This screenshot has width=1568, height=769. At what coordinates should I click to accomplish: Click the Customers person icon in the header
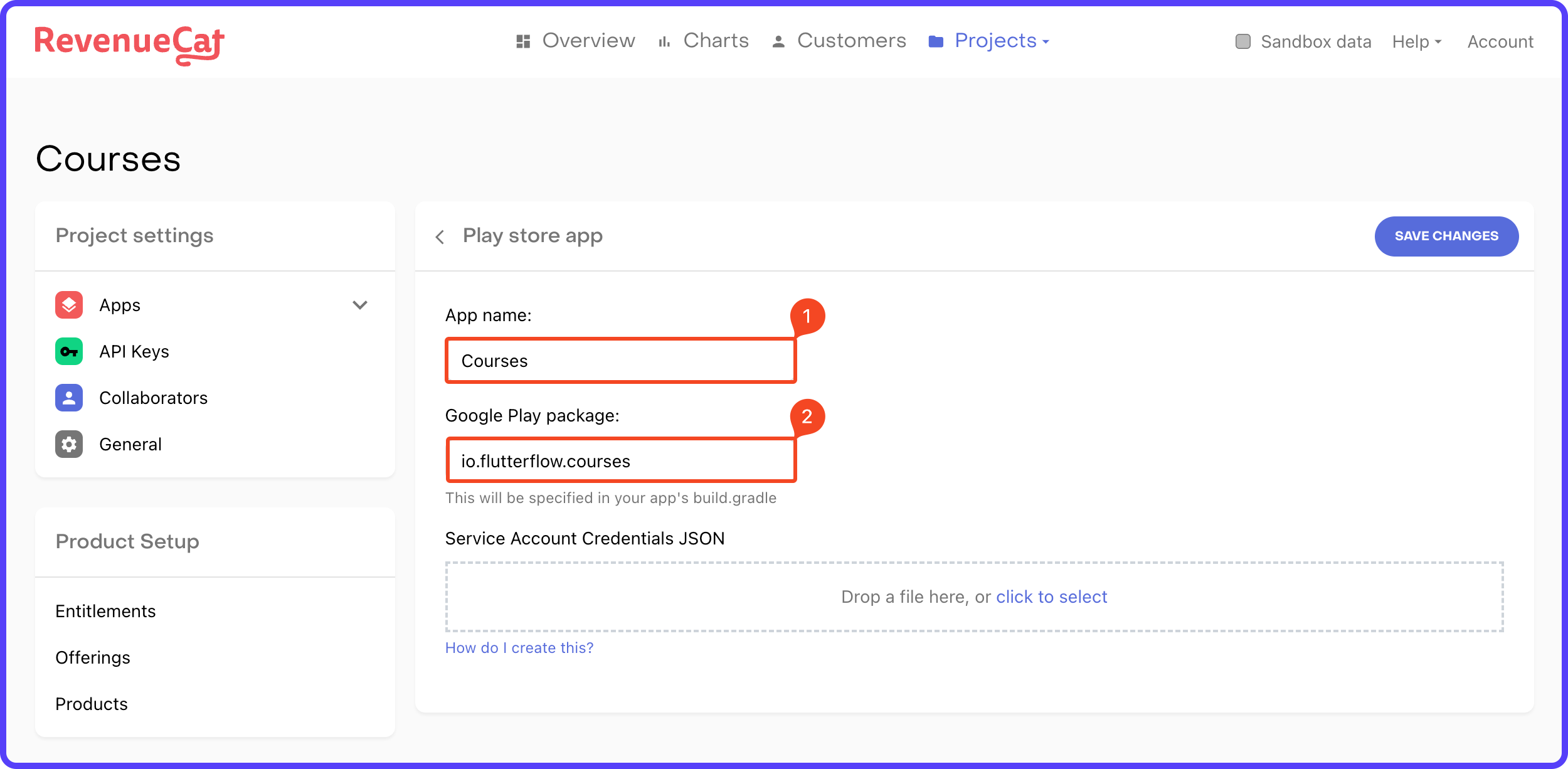point(778,41)
